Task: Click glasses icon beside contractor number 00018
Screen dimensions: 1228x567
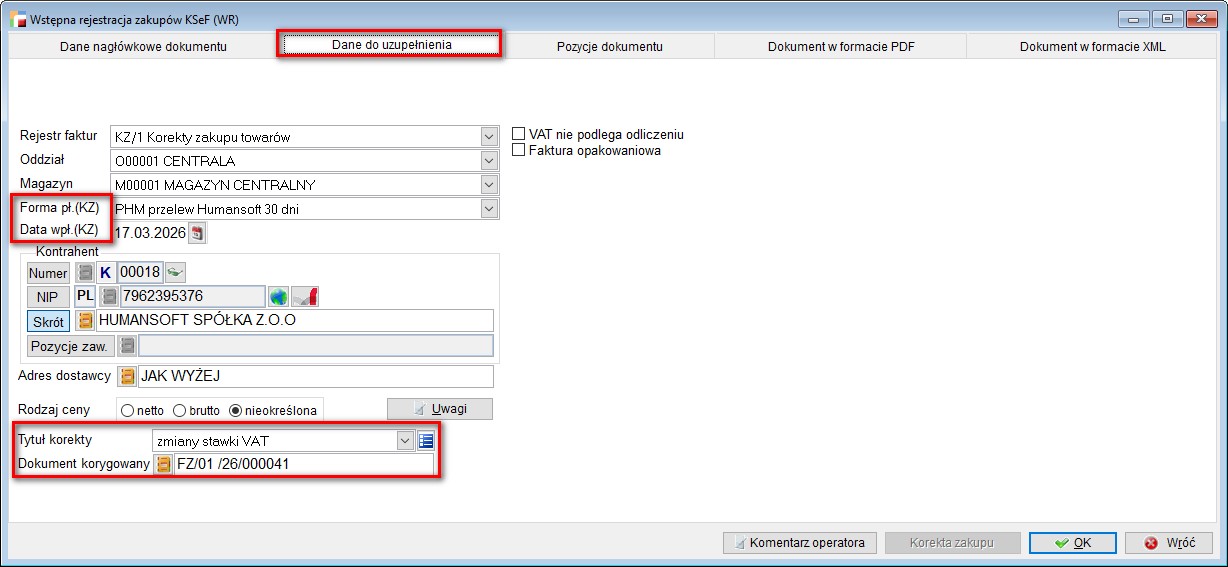Action: coord(176,272)
